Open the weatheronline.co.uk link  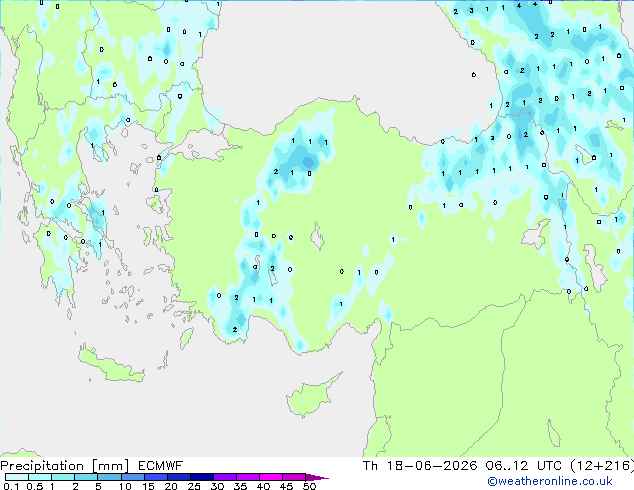tap(550, 481)
